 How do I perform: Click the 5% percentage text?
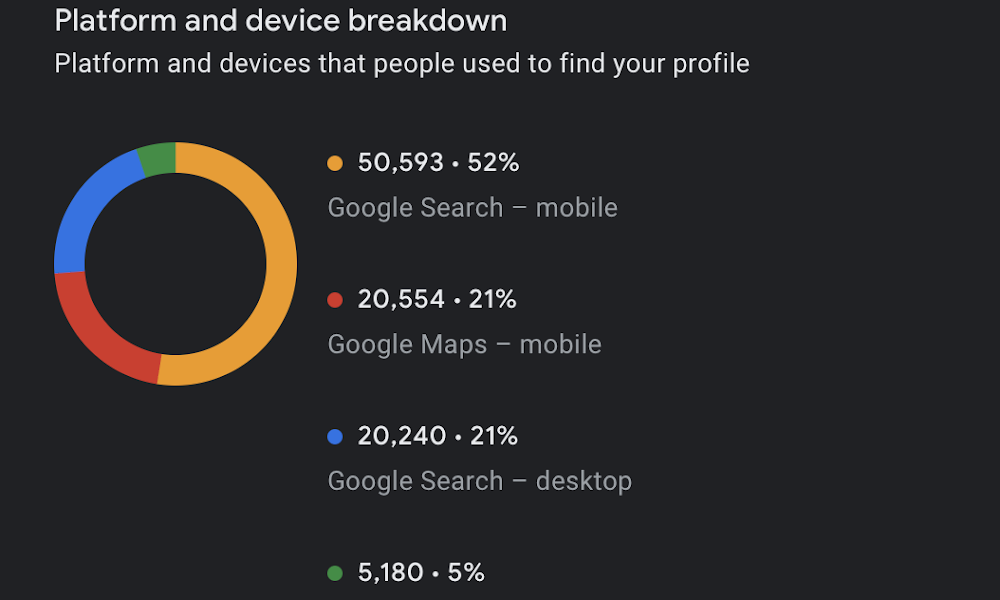[x=466, y=573]
